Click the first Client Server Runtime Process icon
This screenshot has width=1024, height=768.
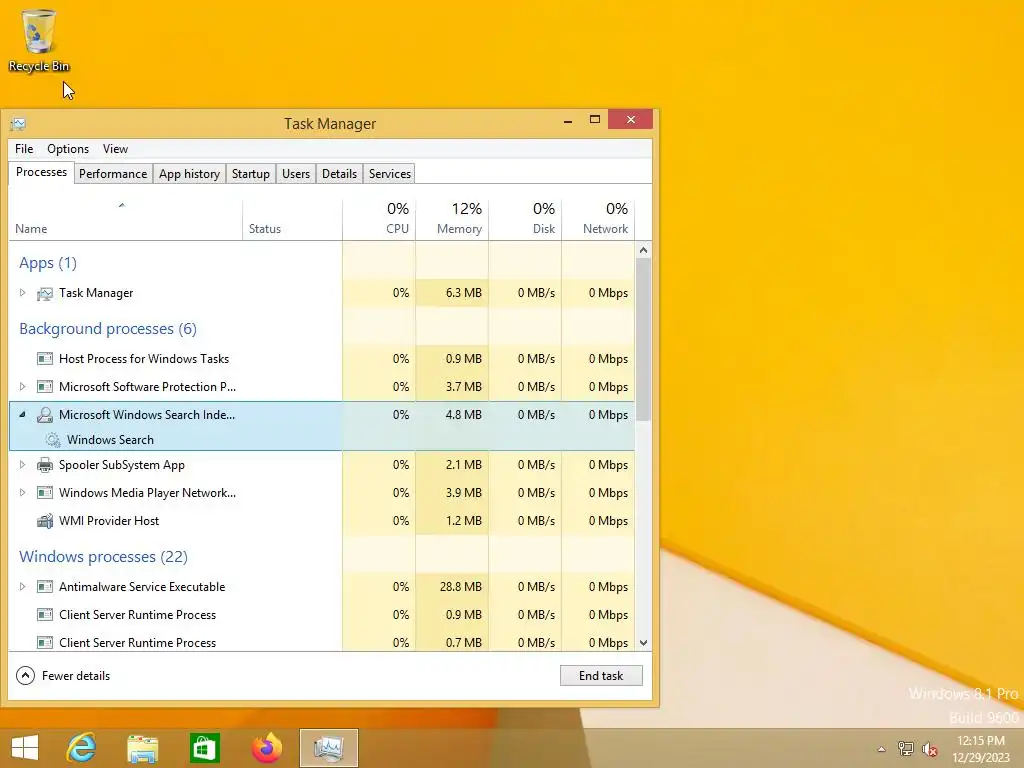44,615
